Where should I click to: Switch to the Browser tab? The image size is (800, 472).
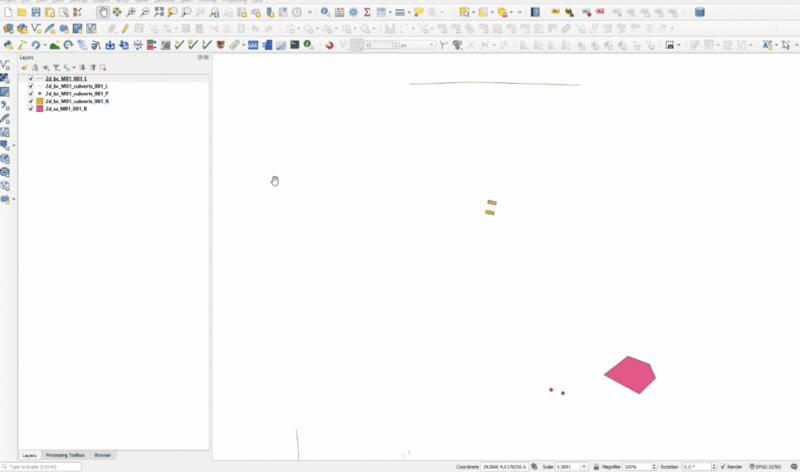(103, 455)
